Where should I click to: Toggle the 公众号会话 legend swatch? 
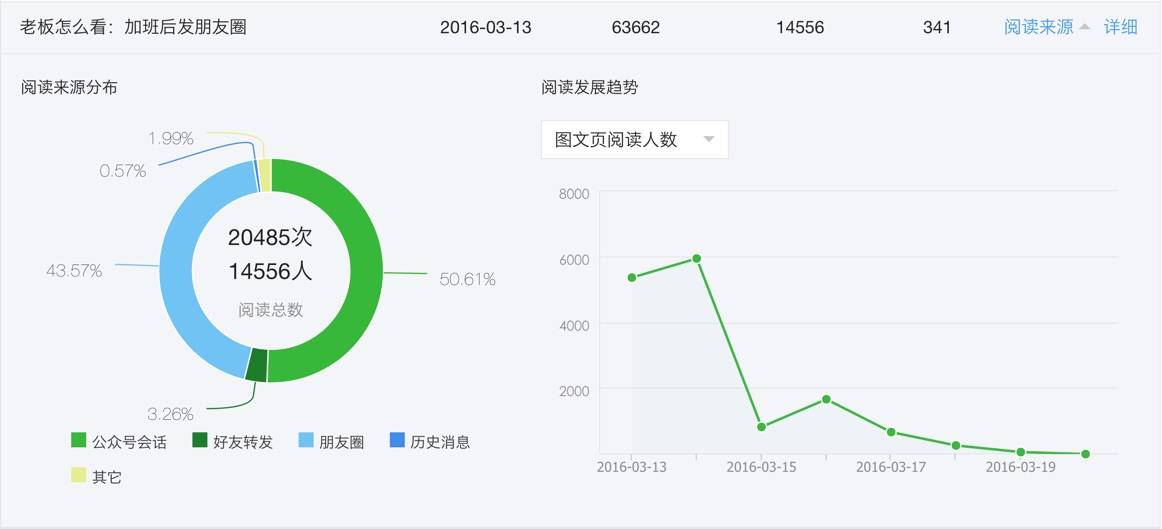(x=79, y=441)
